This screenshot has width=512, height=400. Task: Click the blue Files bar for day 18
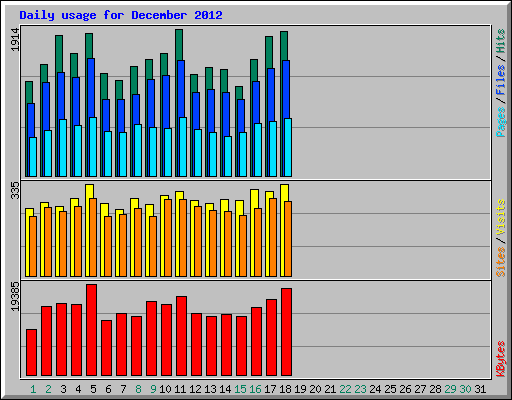click(x=286, y=89)
